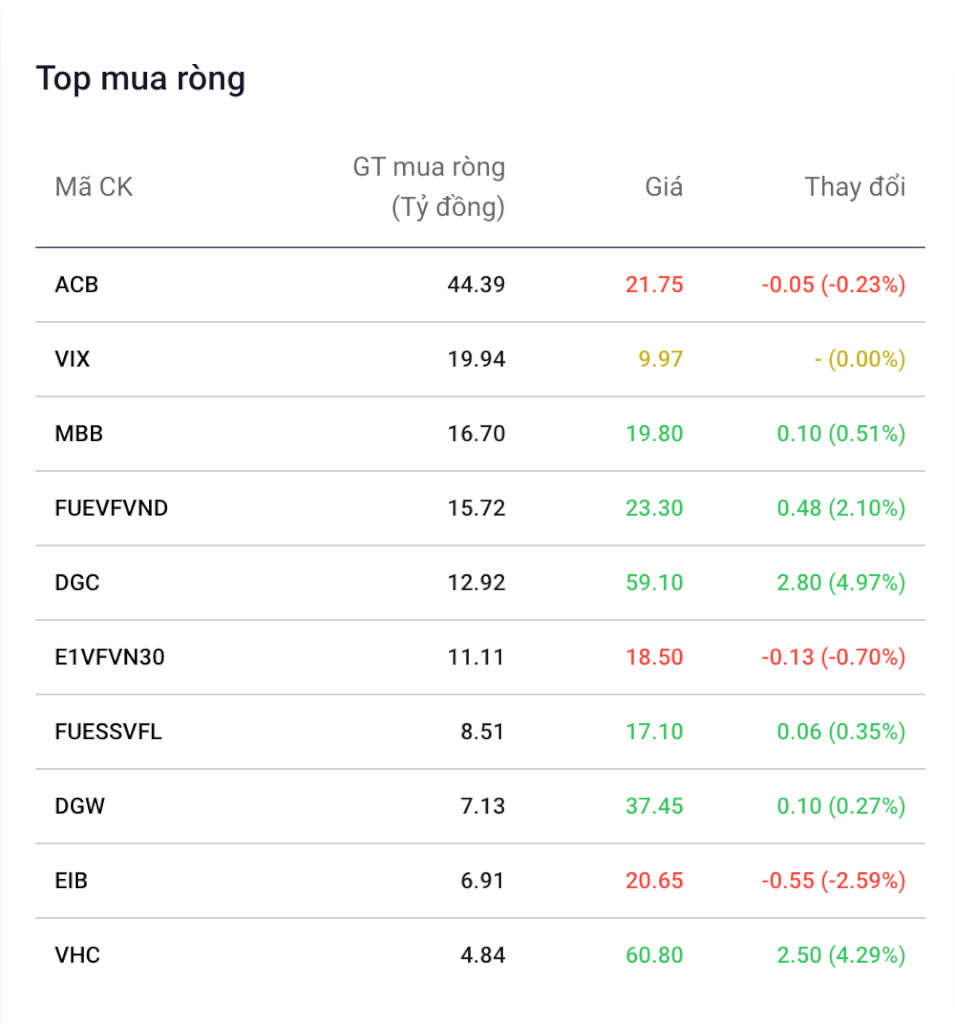955x1024 pixels.
Task: Click the VHC stock symbol
Action: pyautogui.click(x=77, y=955)
